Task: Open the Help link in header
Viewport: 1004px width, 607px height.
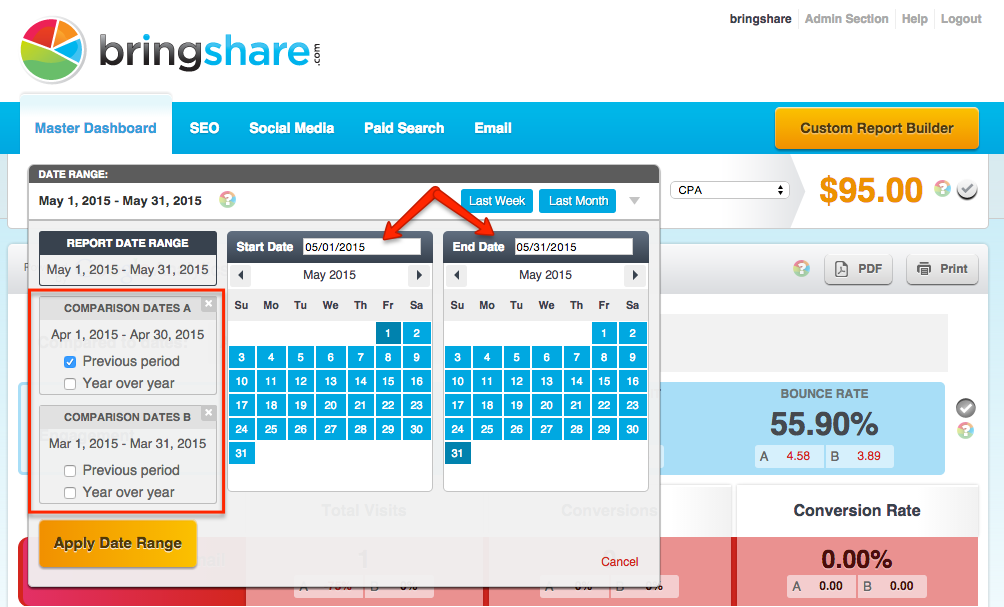Action: (914, 19)
